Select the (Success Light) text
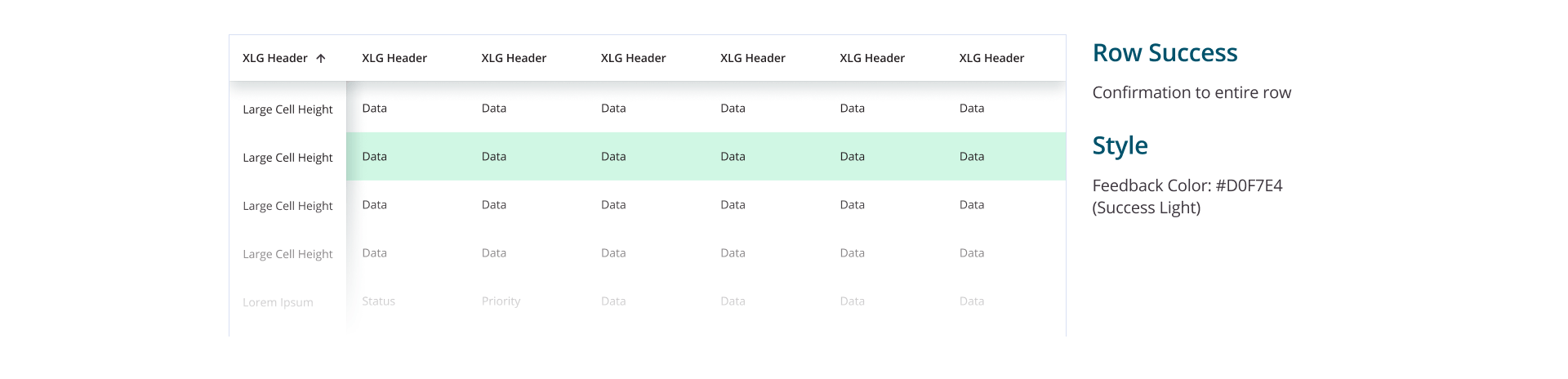 (1146, 207)
